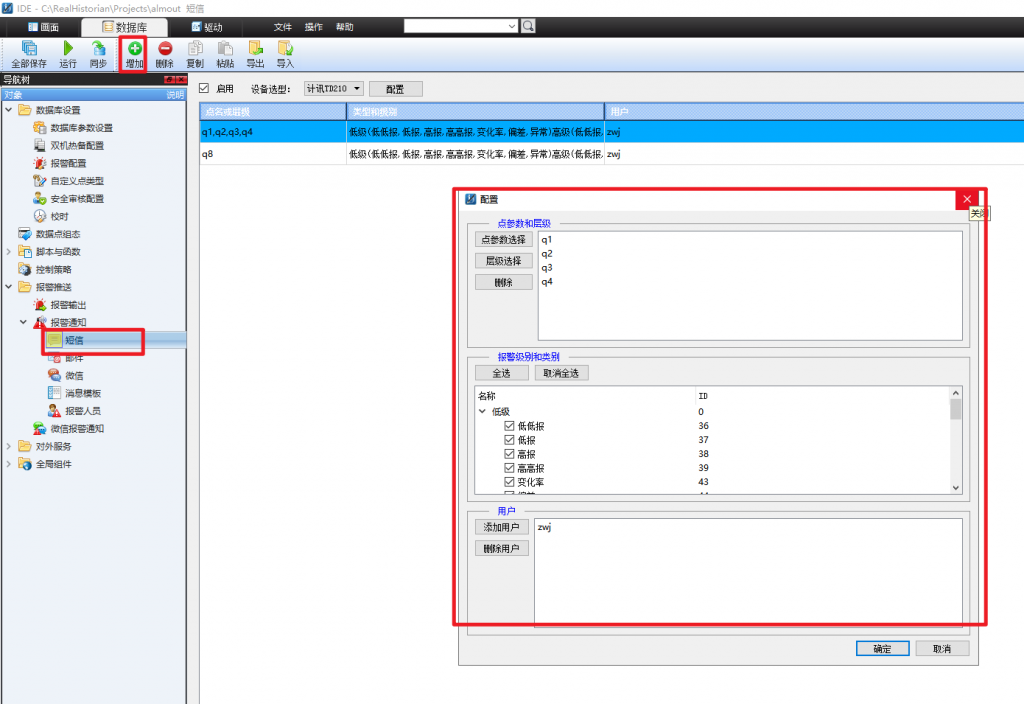The width and height of the screenshot is (1024, 704).
Task: Uncheck 变化率 alarm checkbox
Action: pos(509,482)
